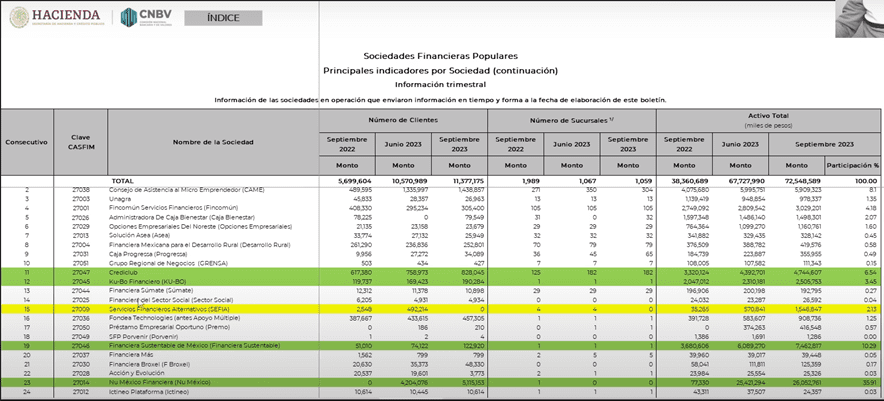Select the Participación % column header
884x401 pixels.
pos(853,165)
